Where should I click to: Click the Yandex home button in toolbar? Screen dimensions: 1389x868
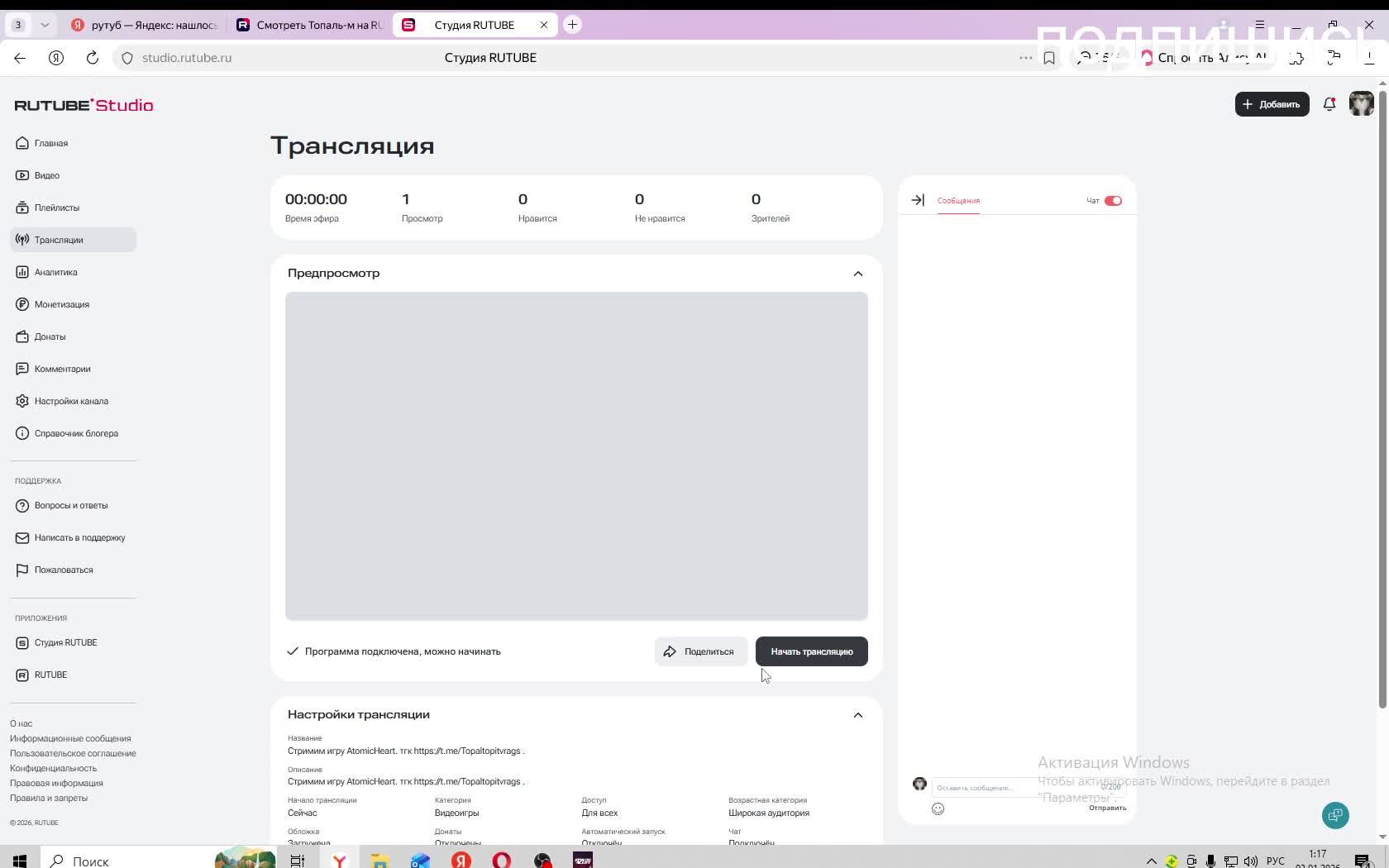[x=56, y=58]
